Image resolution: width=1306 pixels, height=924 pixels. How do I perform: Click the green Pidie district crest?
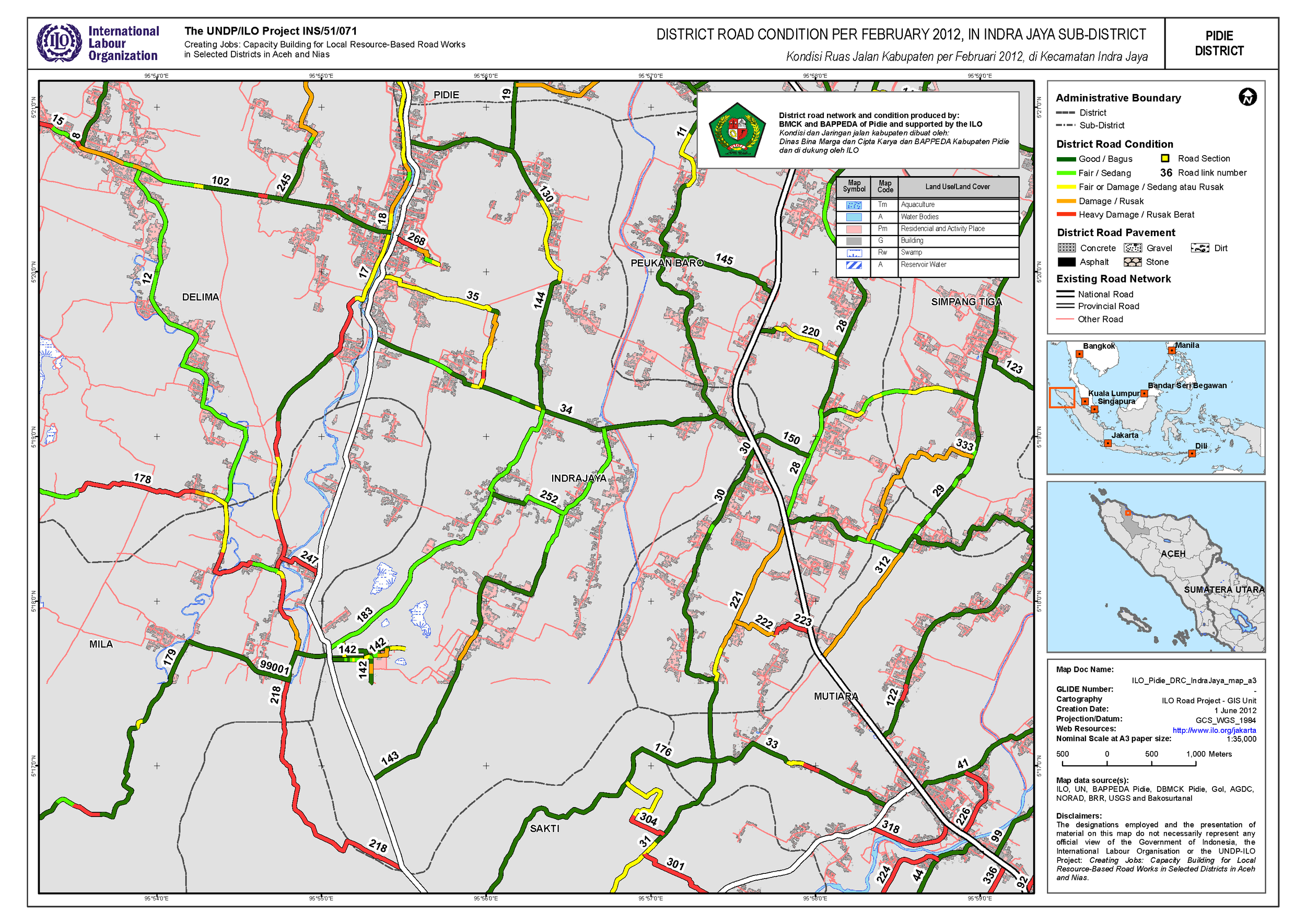click(x=737, y=131)
